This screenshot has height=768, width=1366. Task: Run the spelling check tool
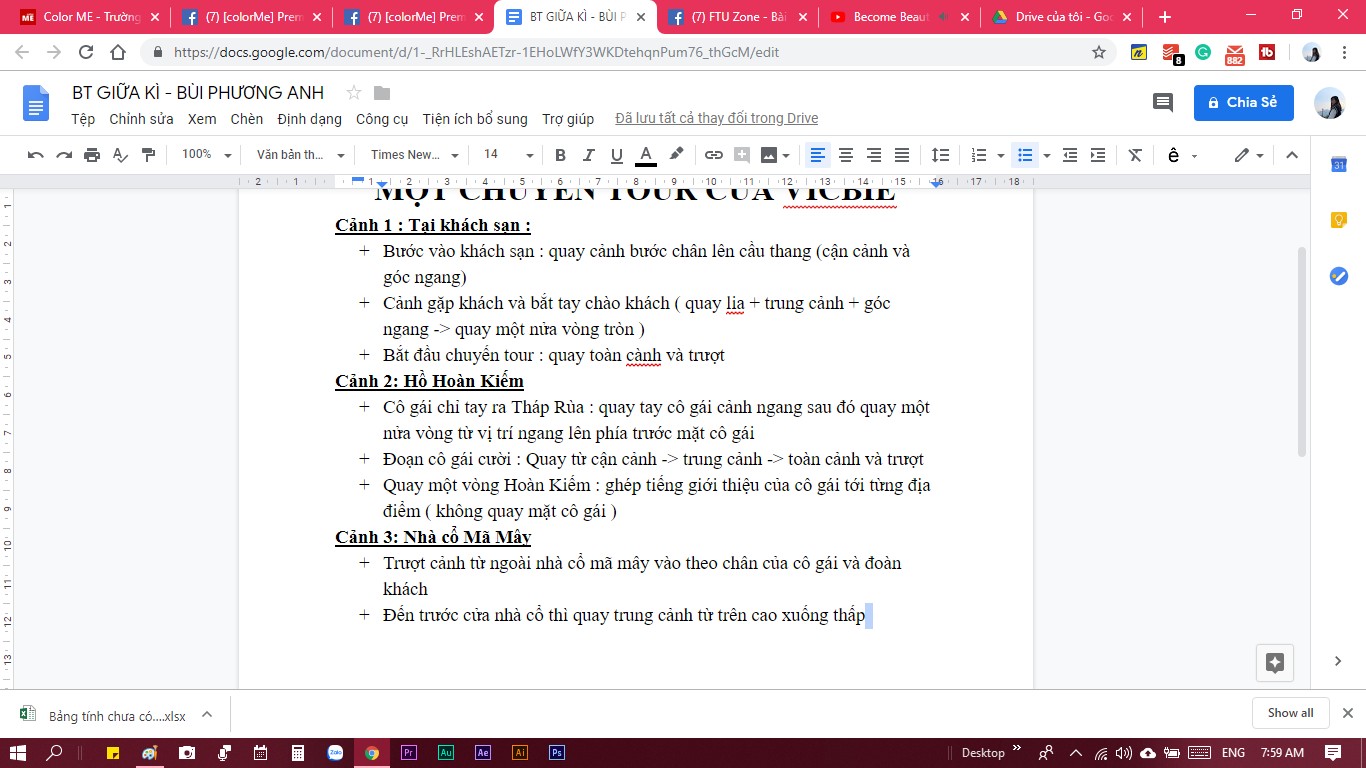pyautogui.click(x=120, y=155)
